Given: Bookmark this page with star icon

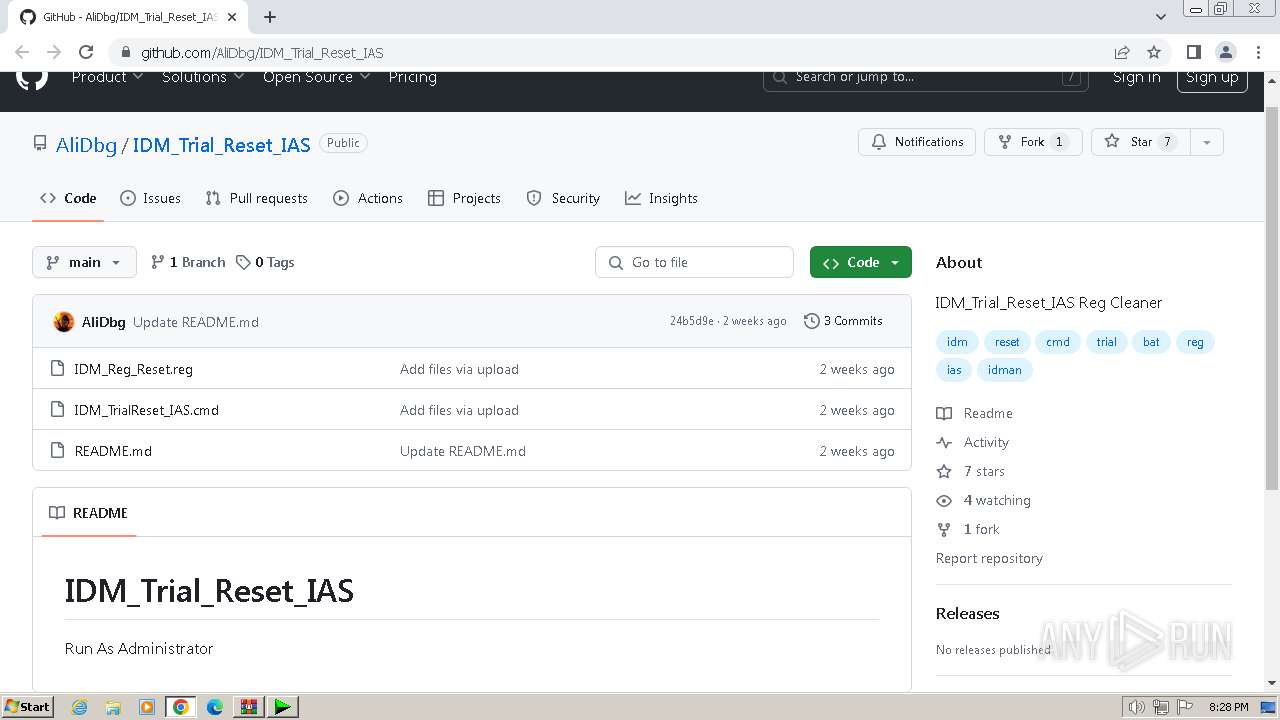Looking at the screenshot, I should [x=1154, y=52].
